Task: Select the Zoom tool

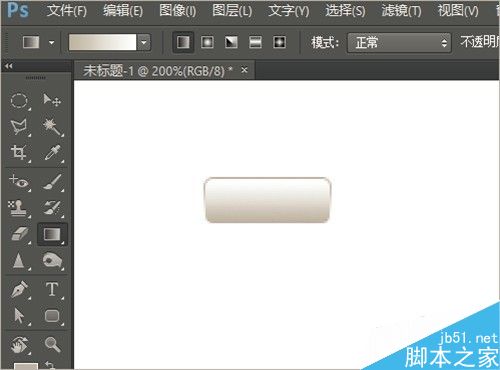Action: 52,344
